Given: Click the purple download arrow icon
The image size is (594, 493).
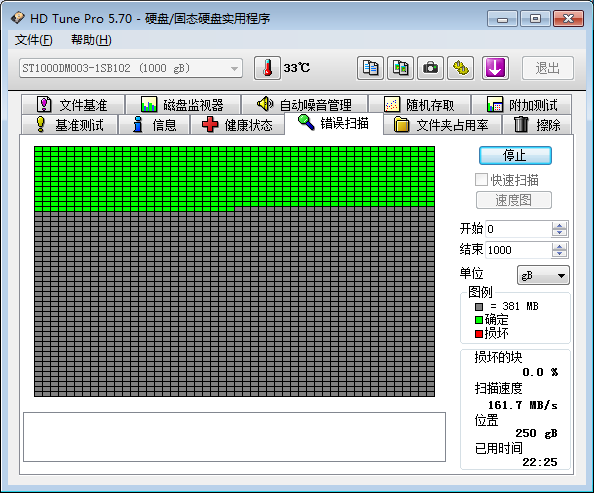Looking at the screenshot, I should (495, 68).
